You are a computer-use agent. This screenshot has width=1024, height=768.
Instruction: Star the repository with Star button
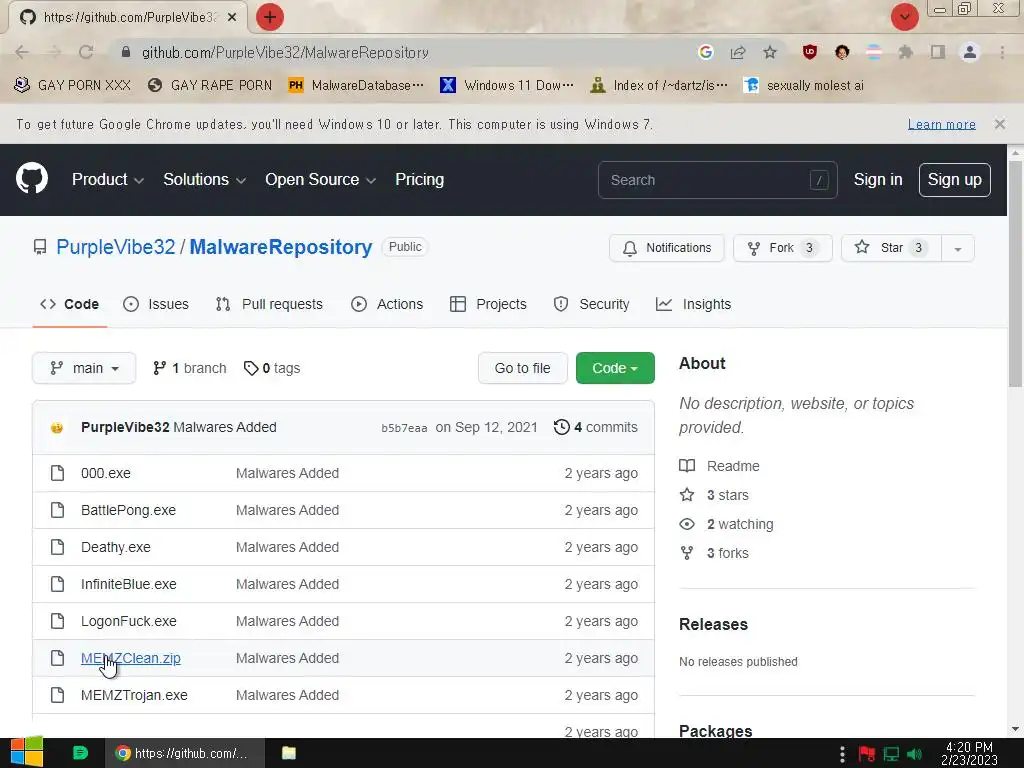[891, 248]
